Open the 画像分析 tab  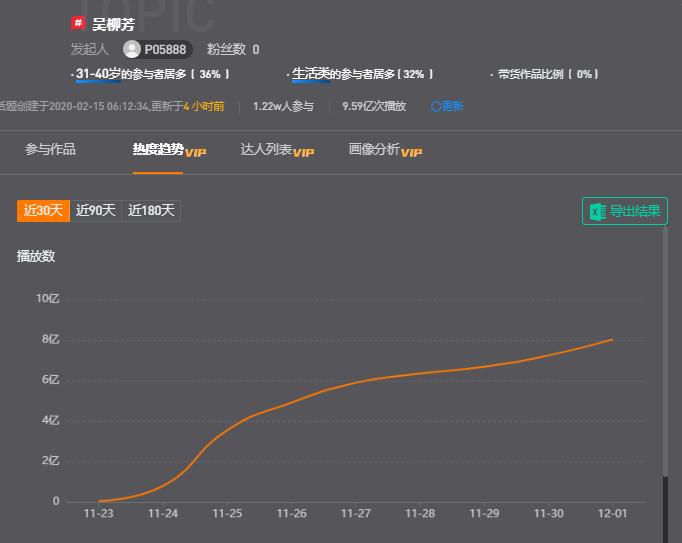[x=374, y=149]
